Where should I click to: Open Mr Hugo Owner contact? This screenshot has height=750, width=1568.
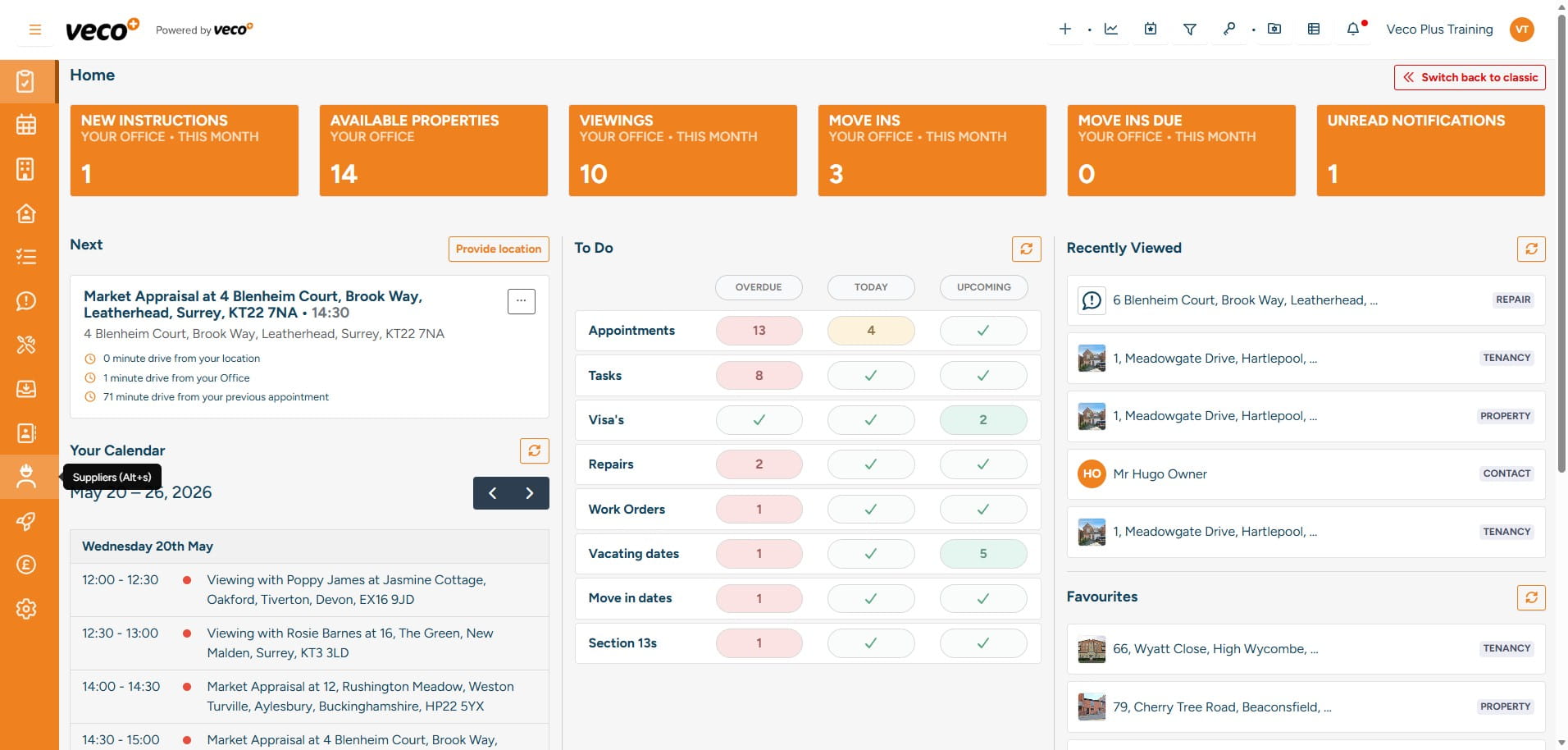click(1306, 474)
